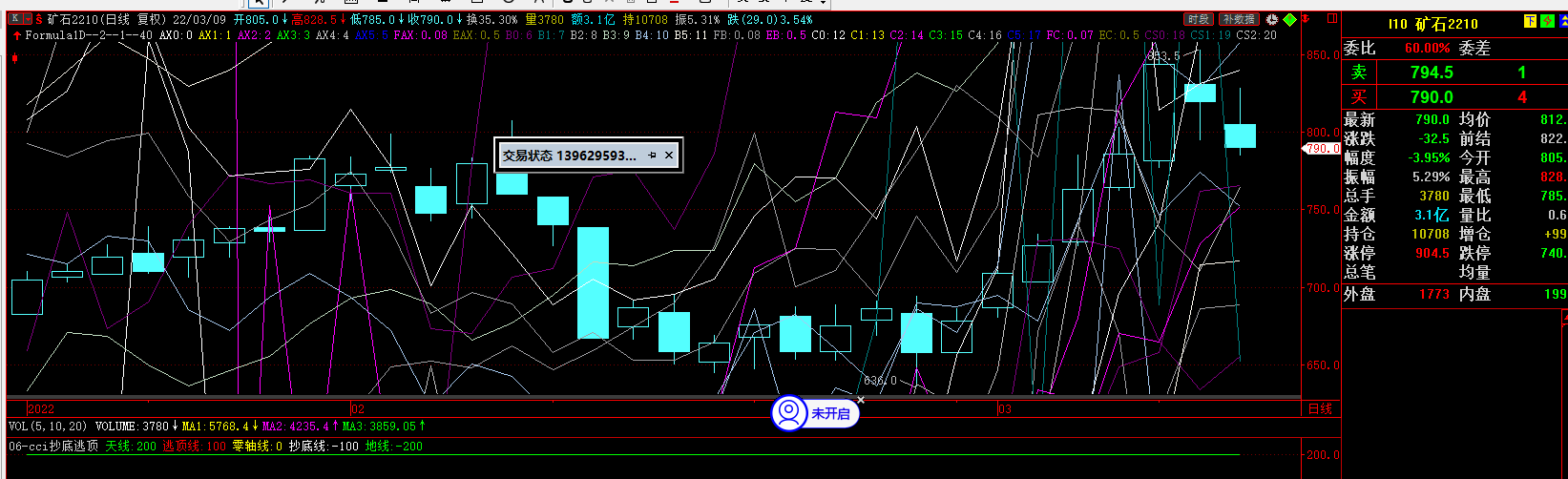1568x479 pixels.
Task: Click the green lightning icon in quote panel
Action: point(1545,22)
